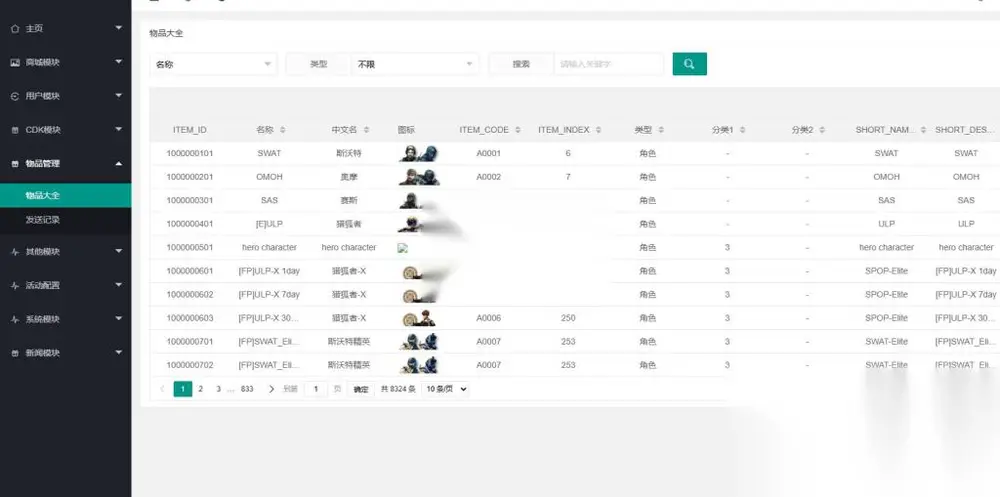Click ITEM_ID cell 1000000601

190,272
